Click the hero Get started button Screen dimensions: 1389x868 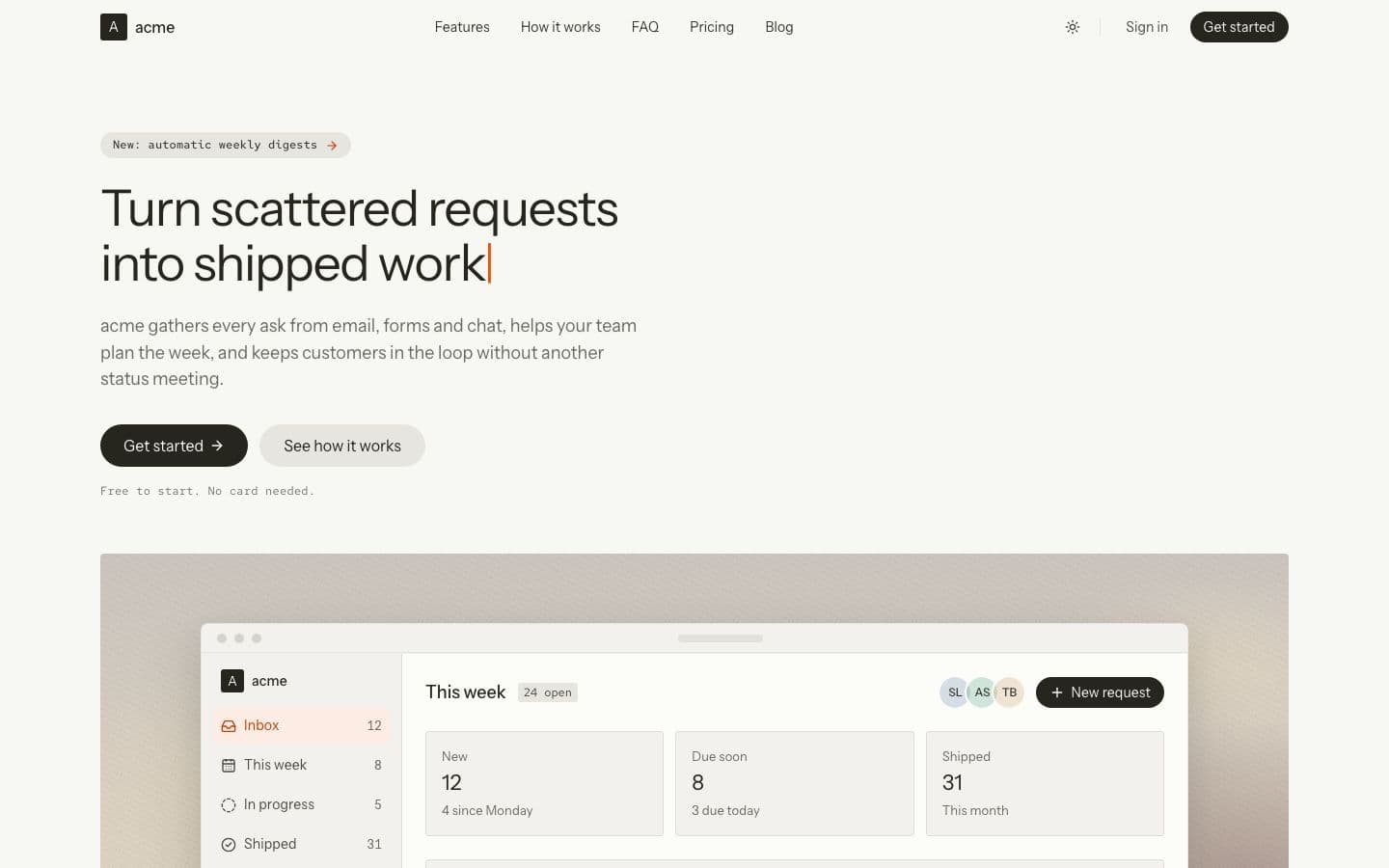[174, 446]
